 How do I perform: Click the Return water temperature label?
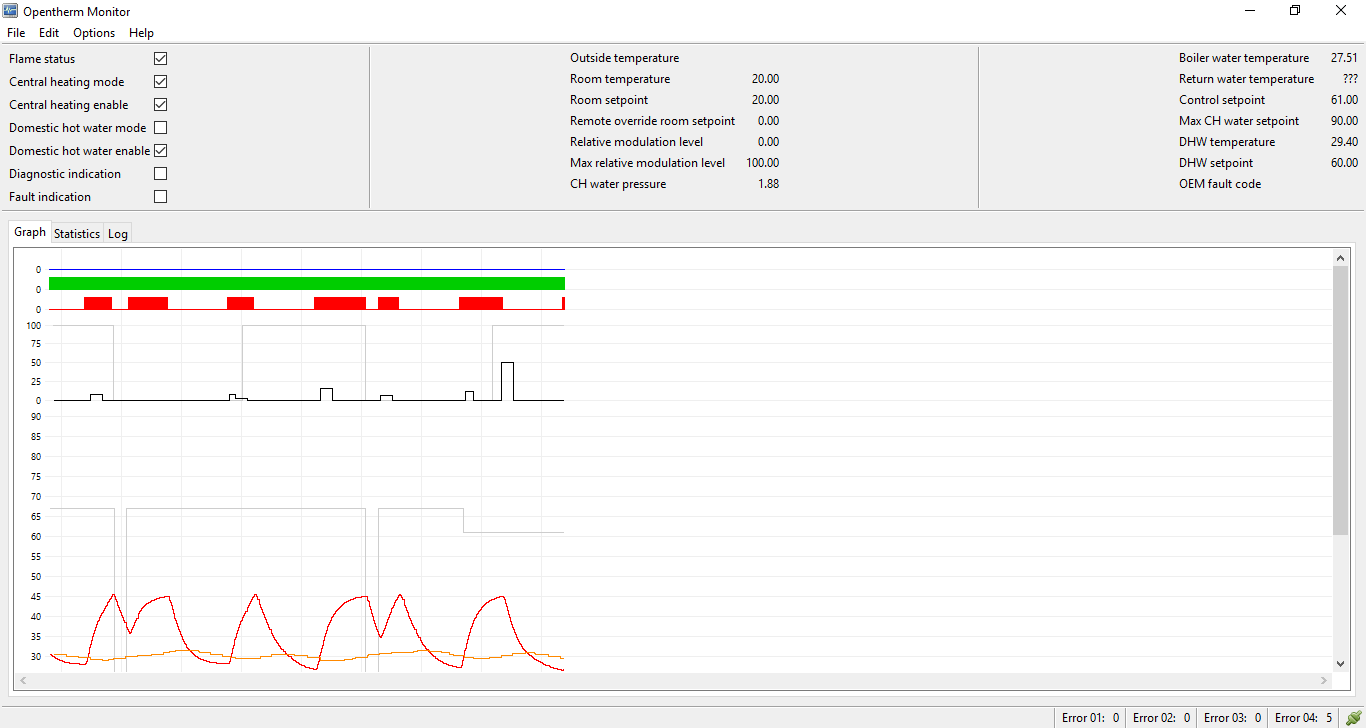[1246, 79]
